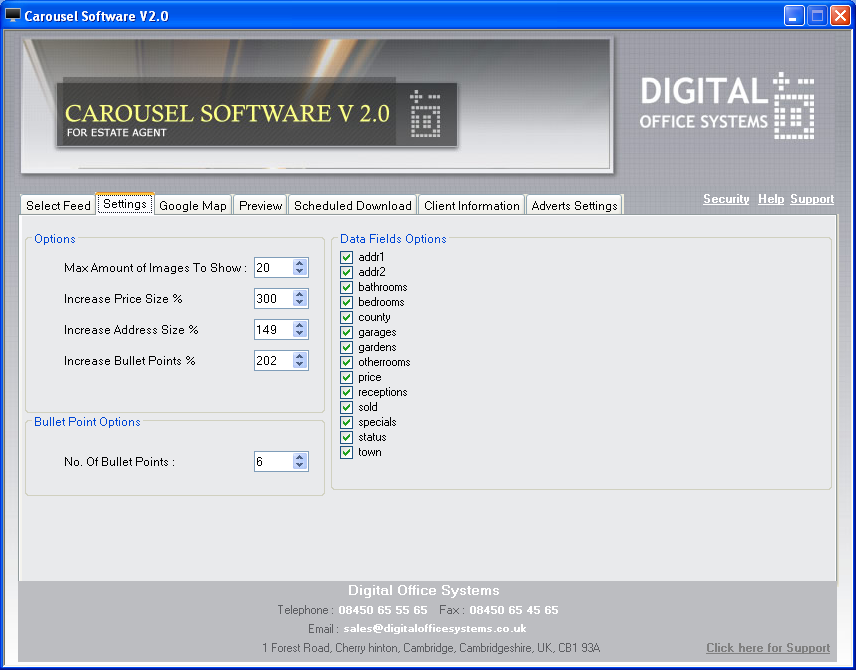This screenshot has width=856, height=670.
Task: Increase Max Amount of Images spinner up arrow
Action: 299,263
